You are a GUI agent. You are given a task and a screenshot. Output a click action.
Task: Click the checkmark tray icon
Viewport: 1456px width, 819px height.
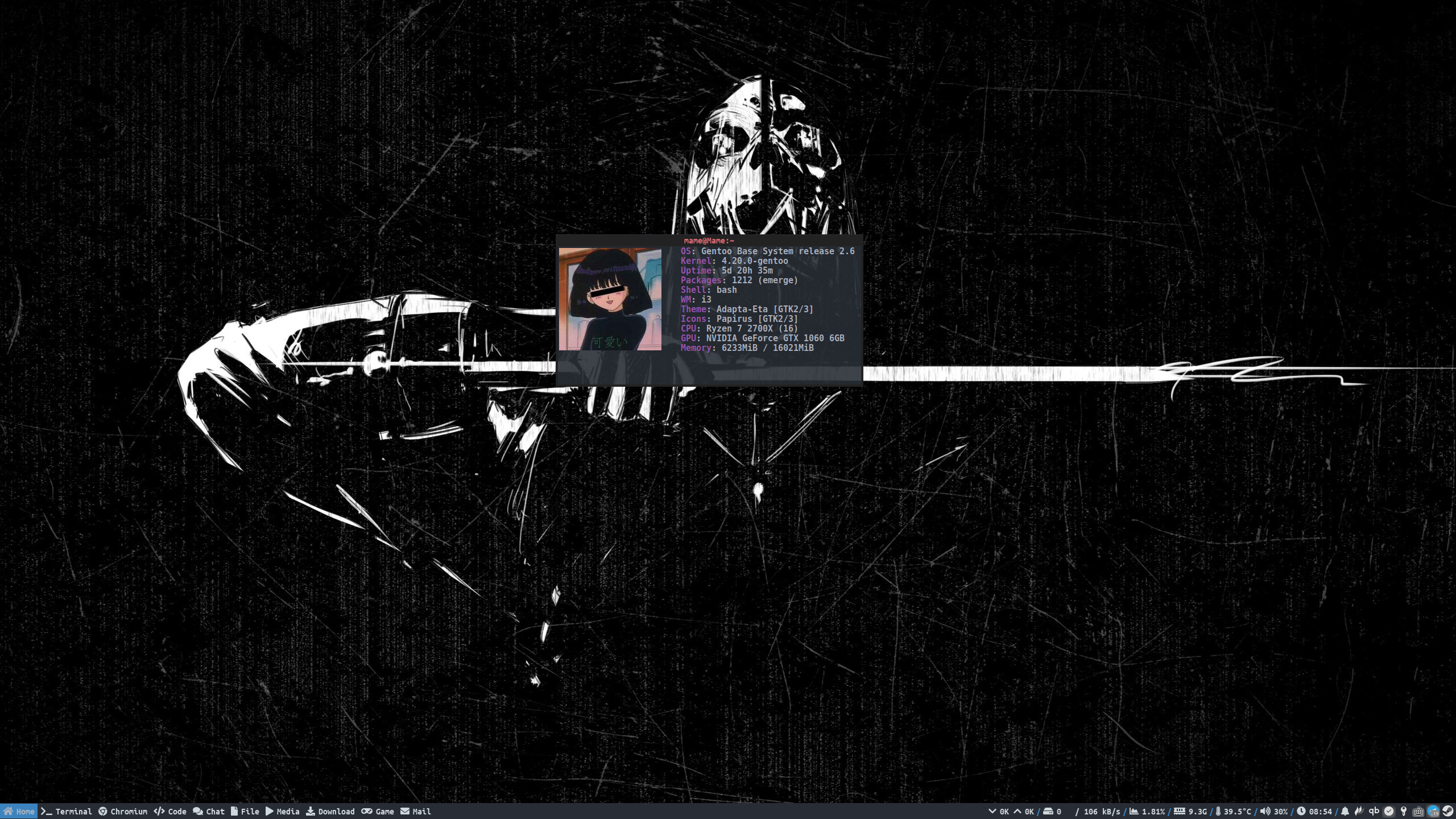[x=1389, y=812]
